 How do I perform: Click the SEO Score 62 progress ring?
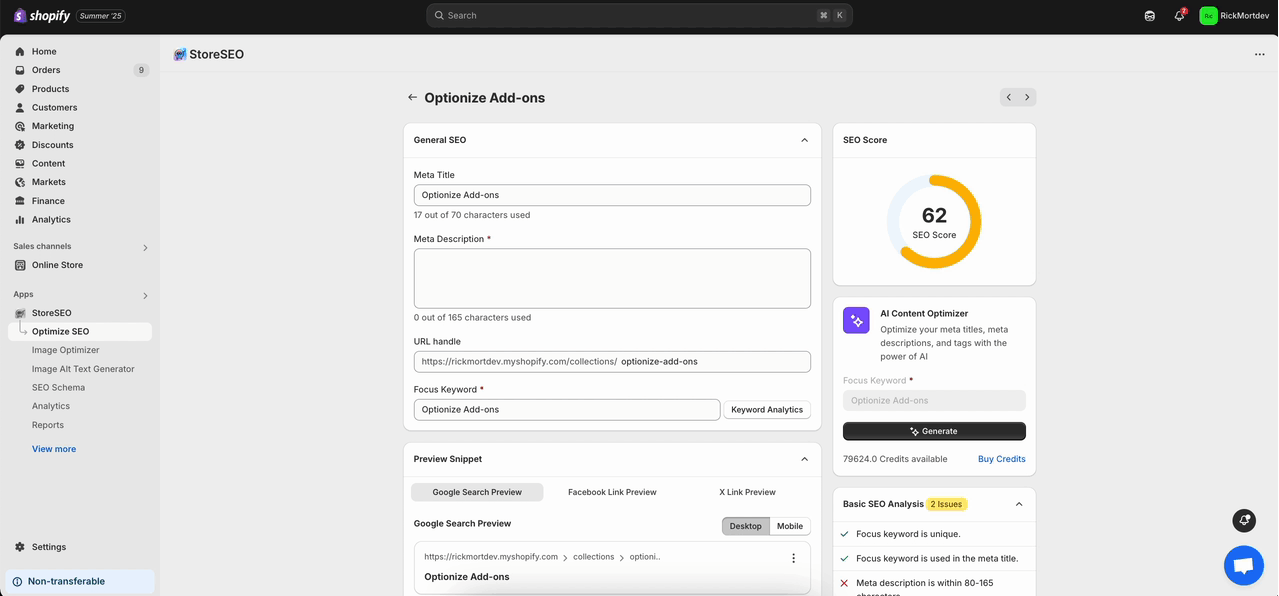[934, 222]
